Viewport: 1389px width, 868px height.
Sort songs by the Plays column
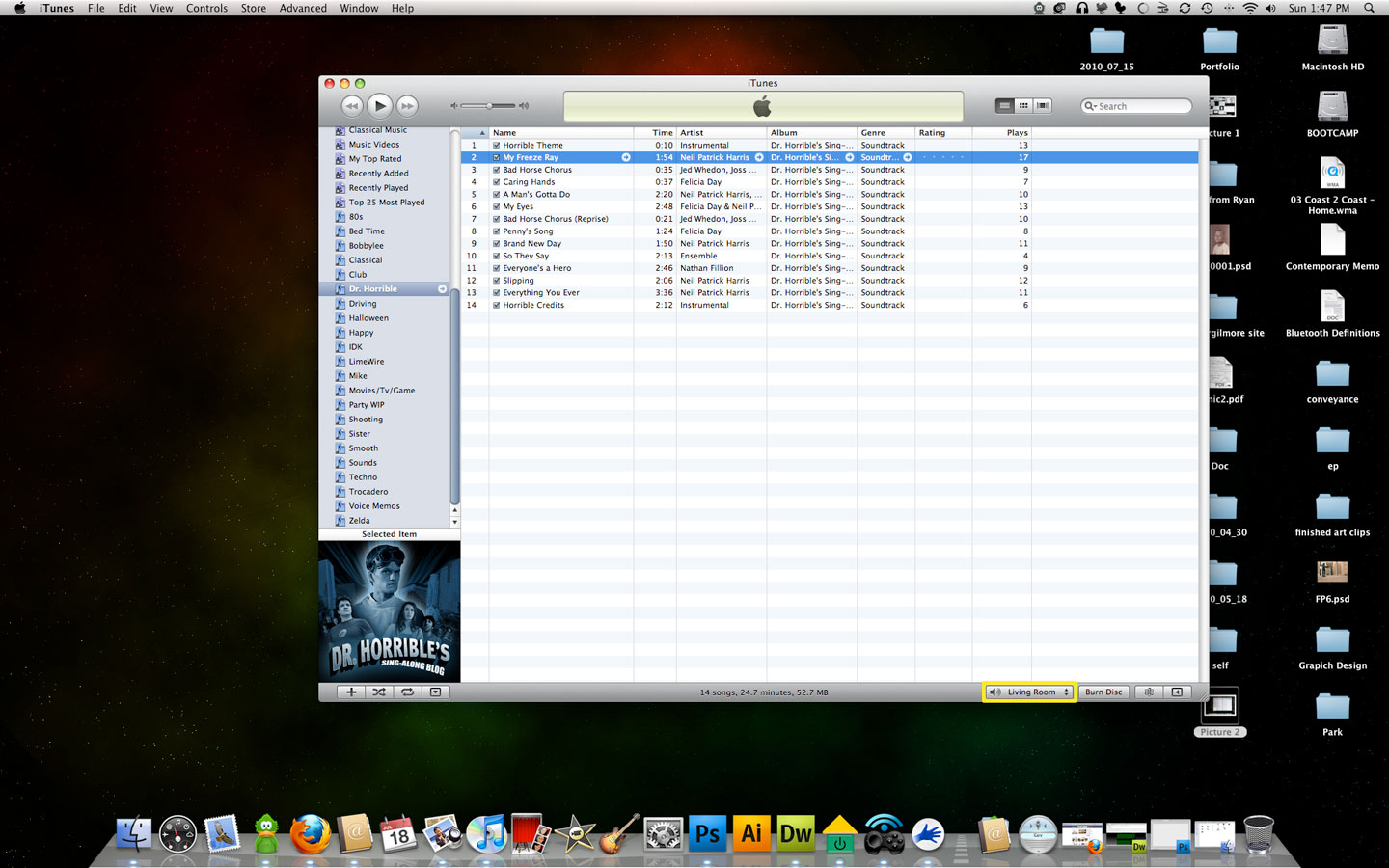pyautogui.click(x=1002, y=133)
